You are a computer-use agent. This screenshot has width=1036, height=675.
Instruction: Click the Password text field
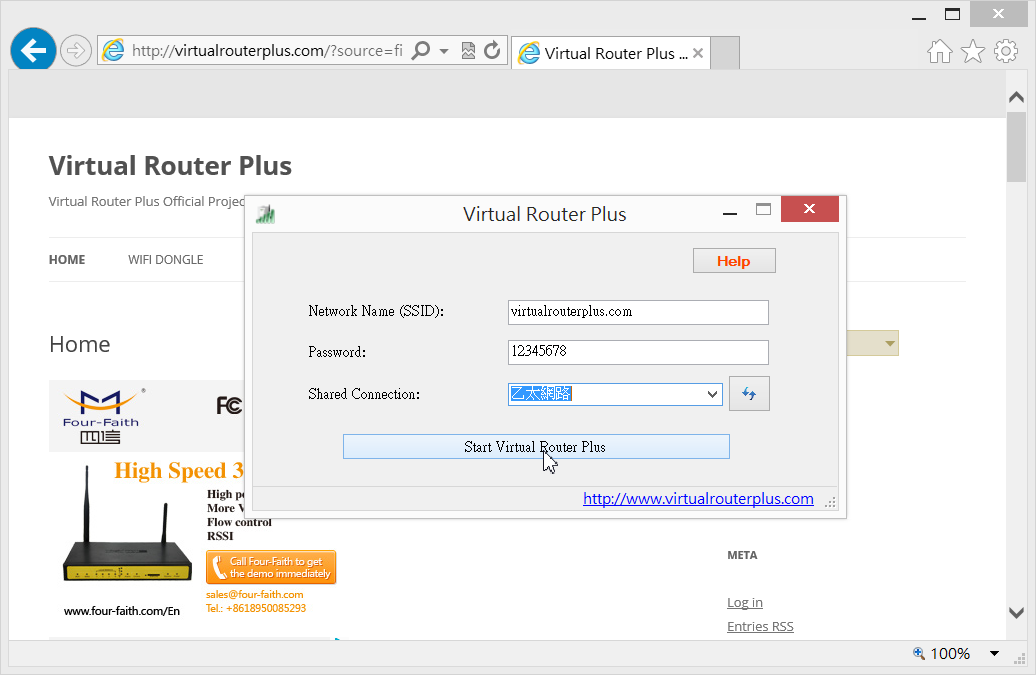point(638,352)
